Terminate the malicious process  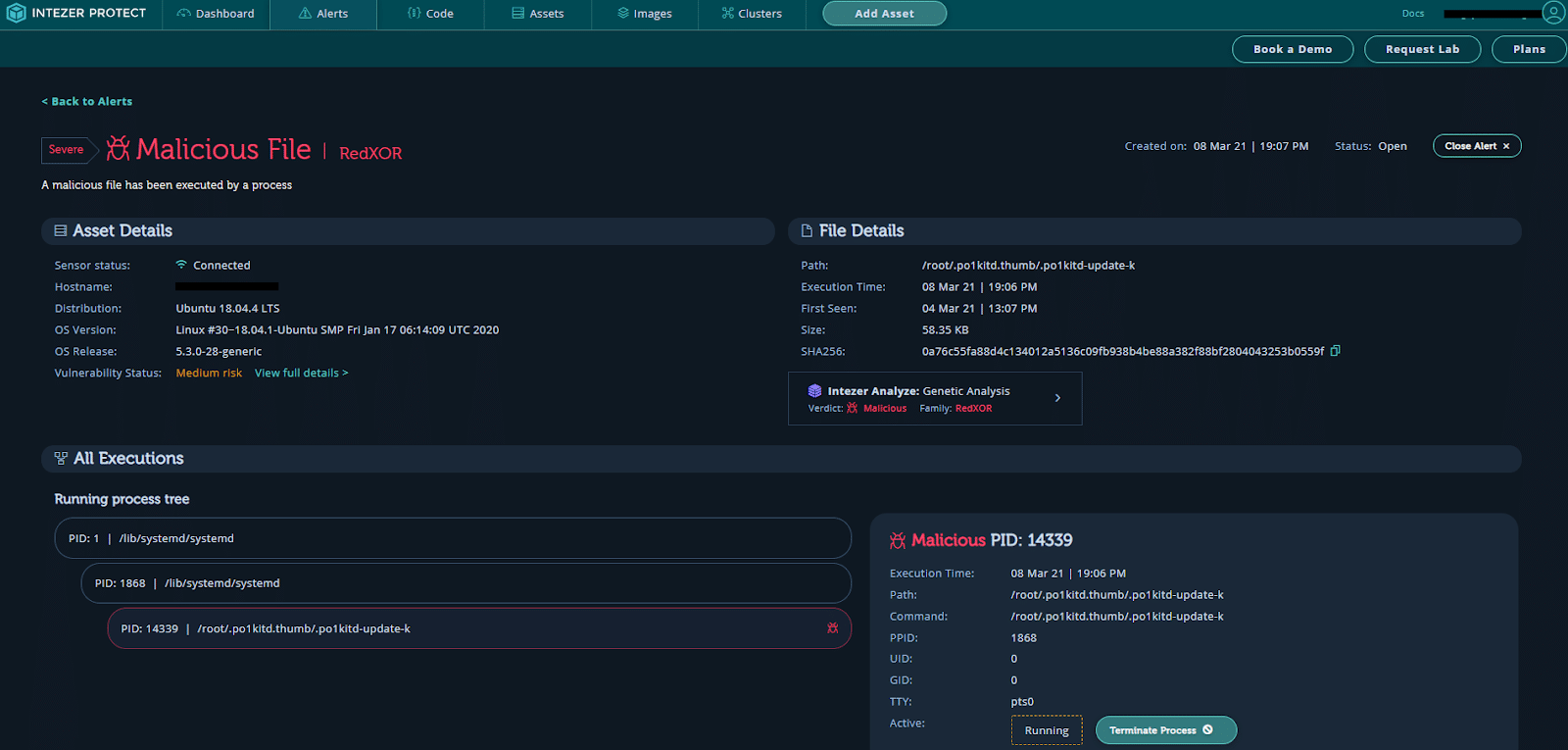(1166, 730)
